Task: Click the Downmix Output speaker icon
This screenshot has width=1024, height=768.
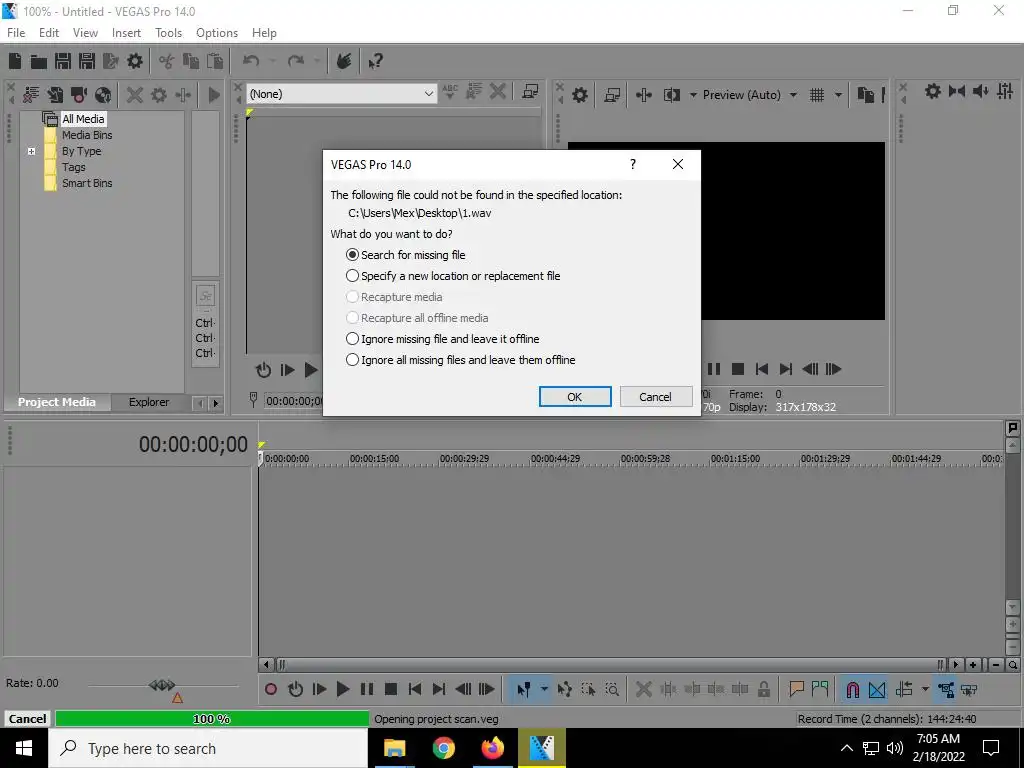Action: coord(980,91)
